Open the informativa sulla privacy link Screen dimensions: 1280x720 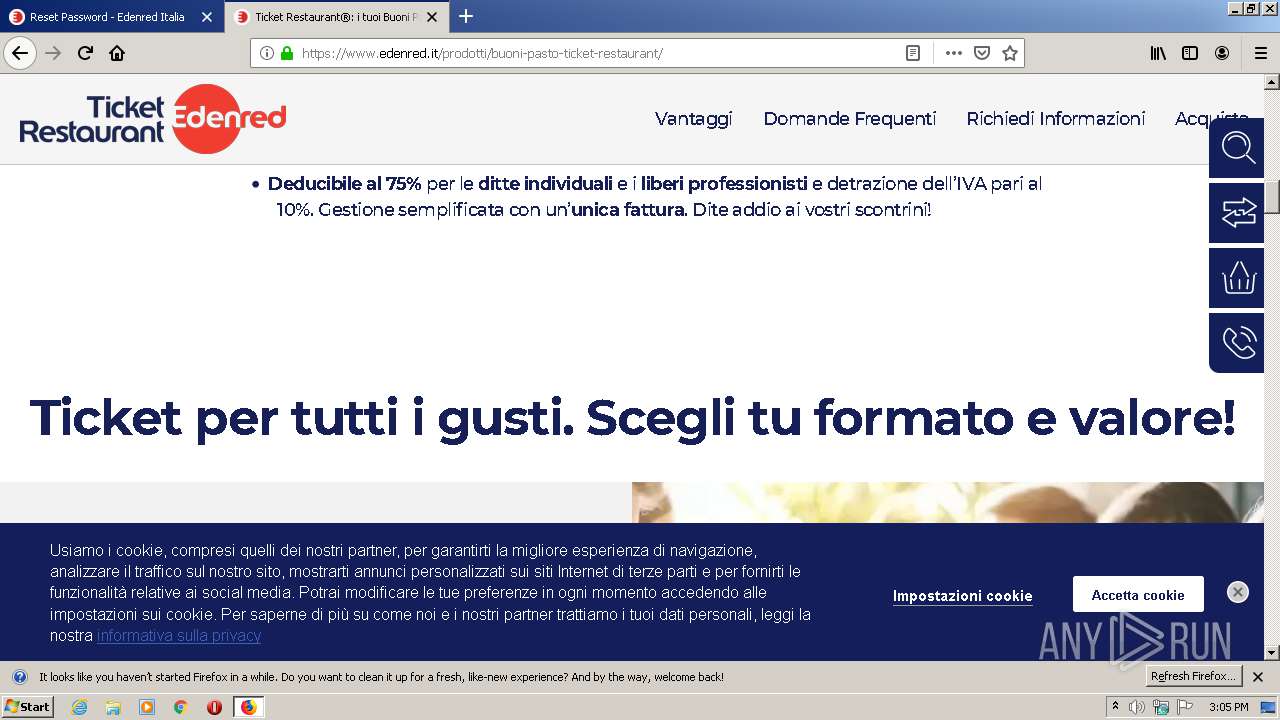pyautogui.click(x=179, y=636)
